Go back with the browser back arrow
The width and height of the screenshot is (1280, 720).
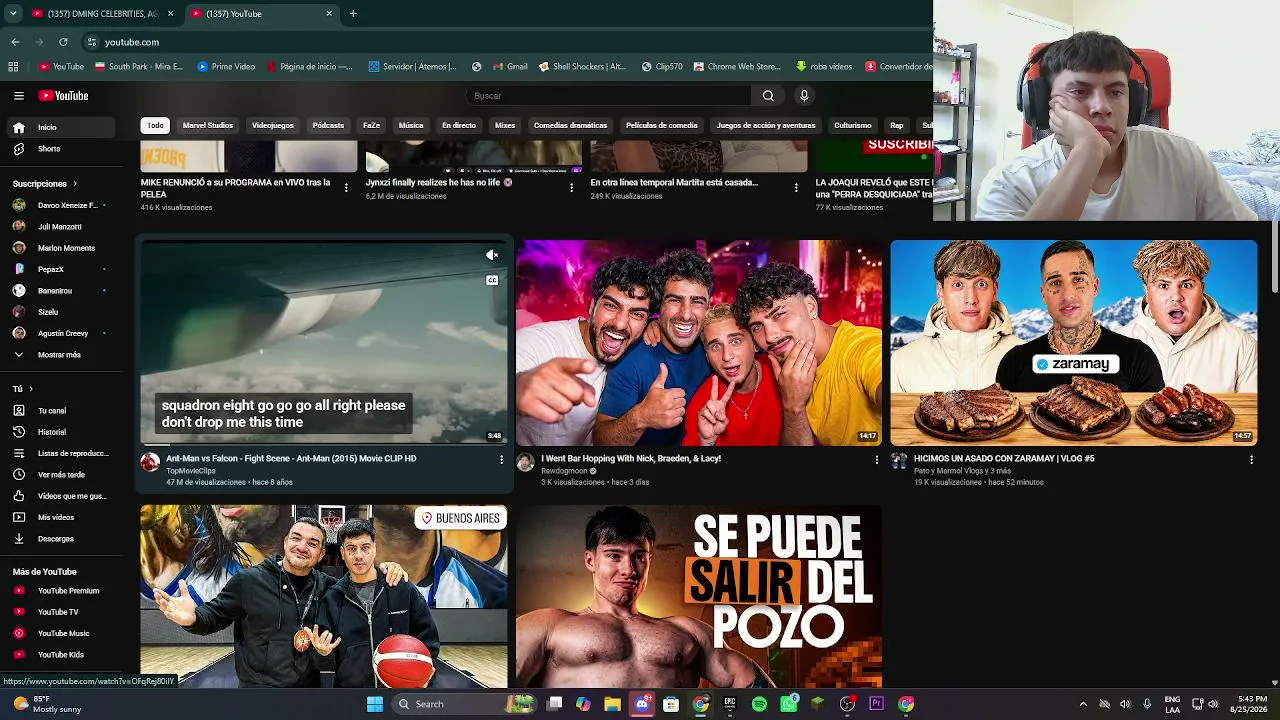15,42
